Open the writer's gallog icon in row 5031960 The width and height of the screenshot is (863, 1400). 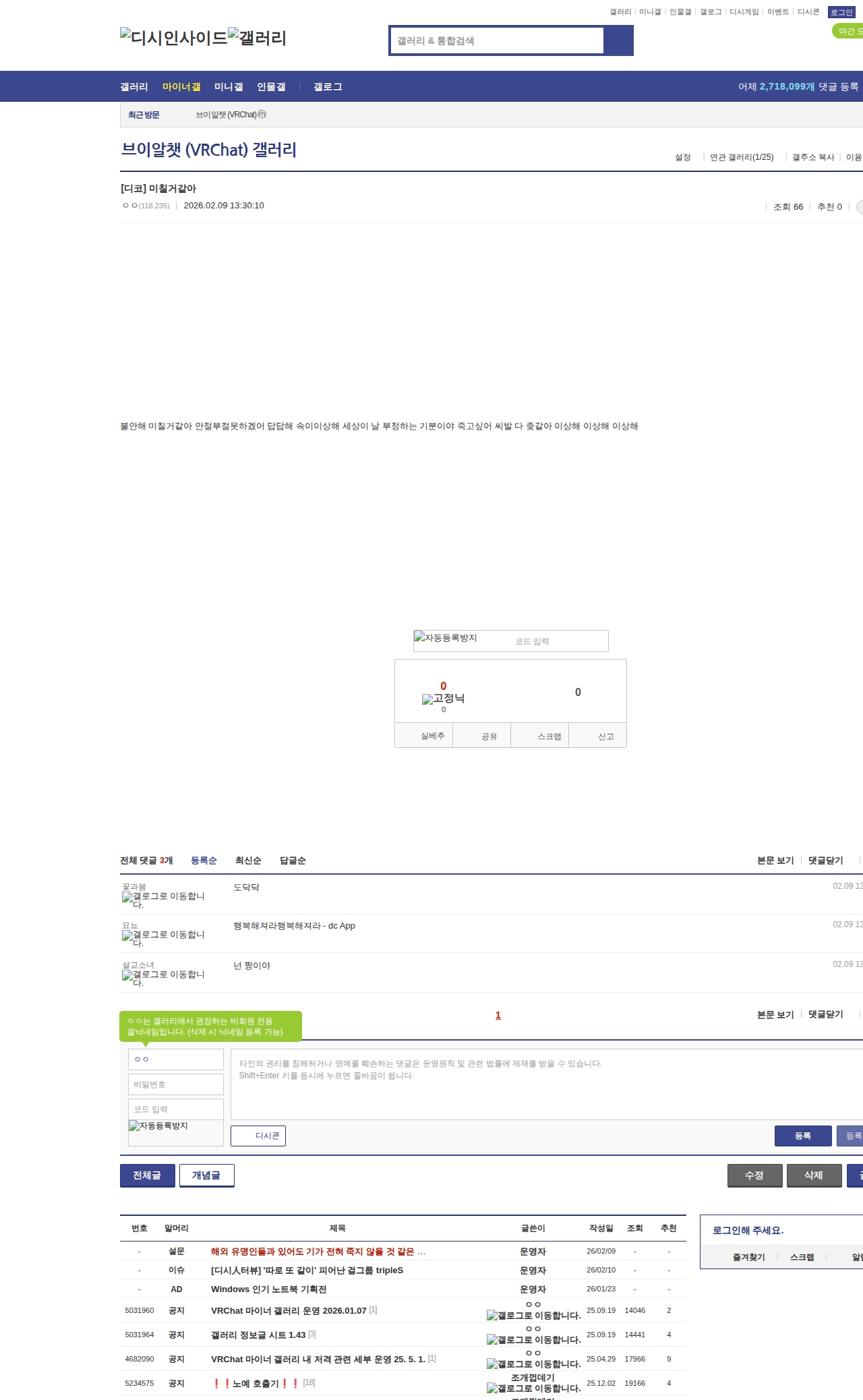pyautogui.click(x=534, y=1316)
